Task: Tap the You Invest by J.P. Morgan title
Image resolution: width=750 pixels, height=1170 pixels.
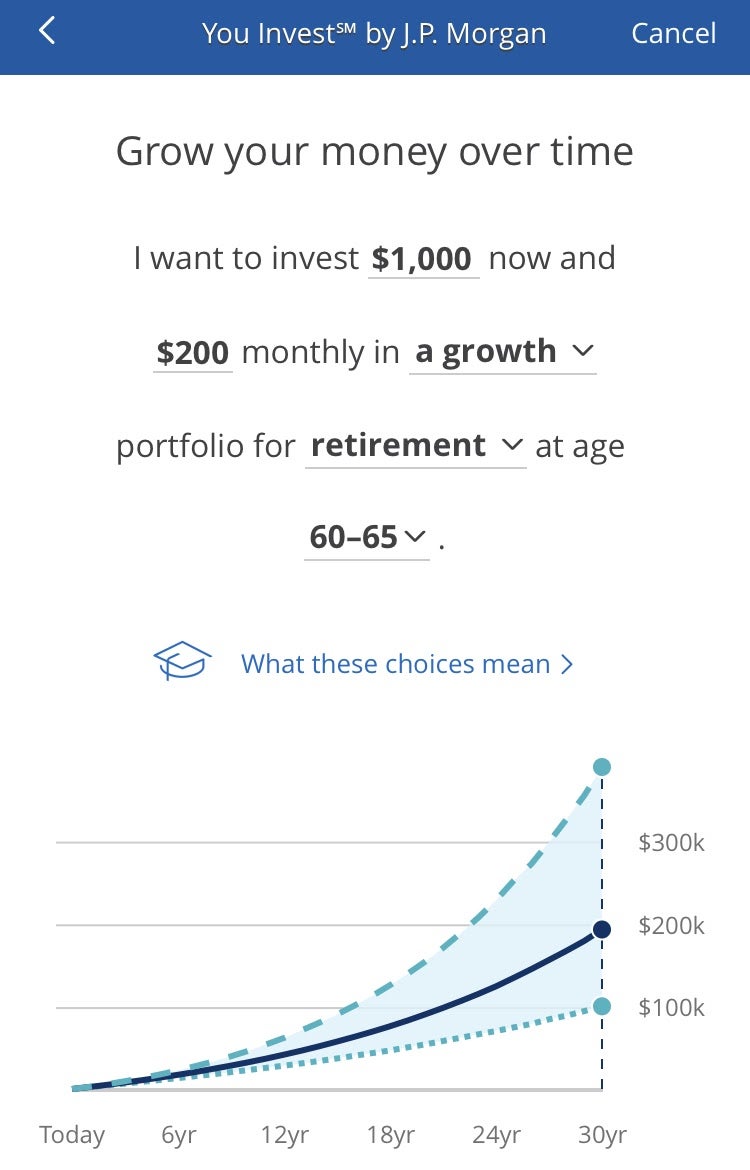Action: click(374, 34)
